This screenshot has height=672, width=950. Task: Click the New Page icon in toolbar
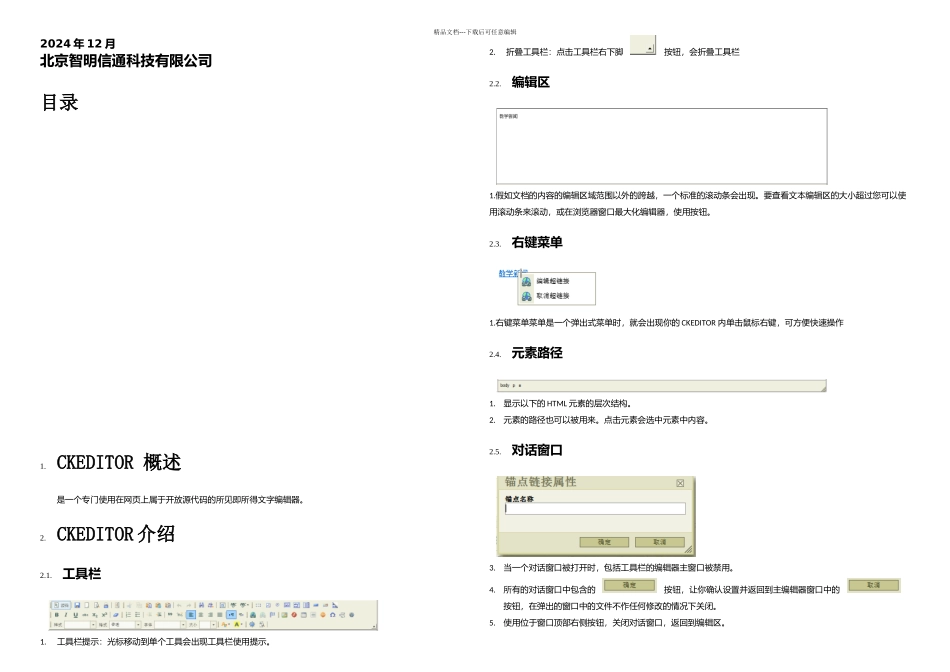tap(87, 605)
